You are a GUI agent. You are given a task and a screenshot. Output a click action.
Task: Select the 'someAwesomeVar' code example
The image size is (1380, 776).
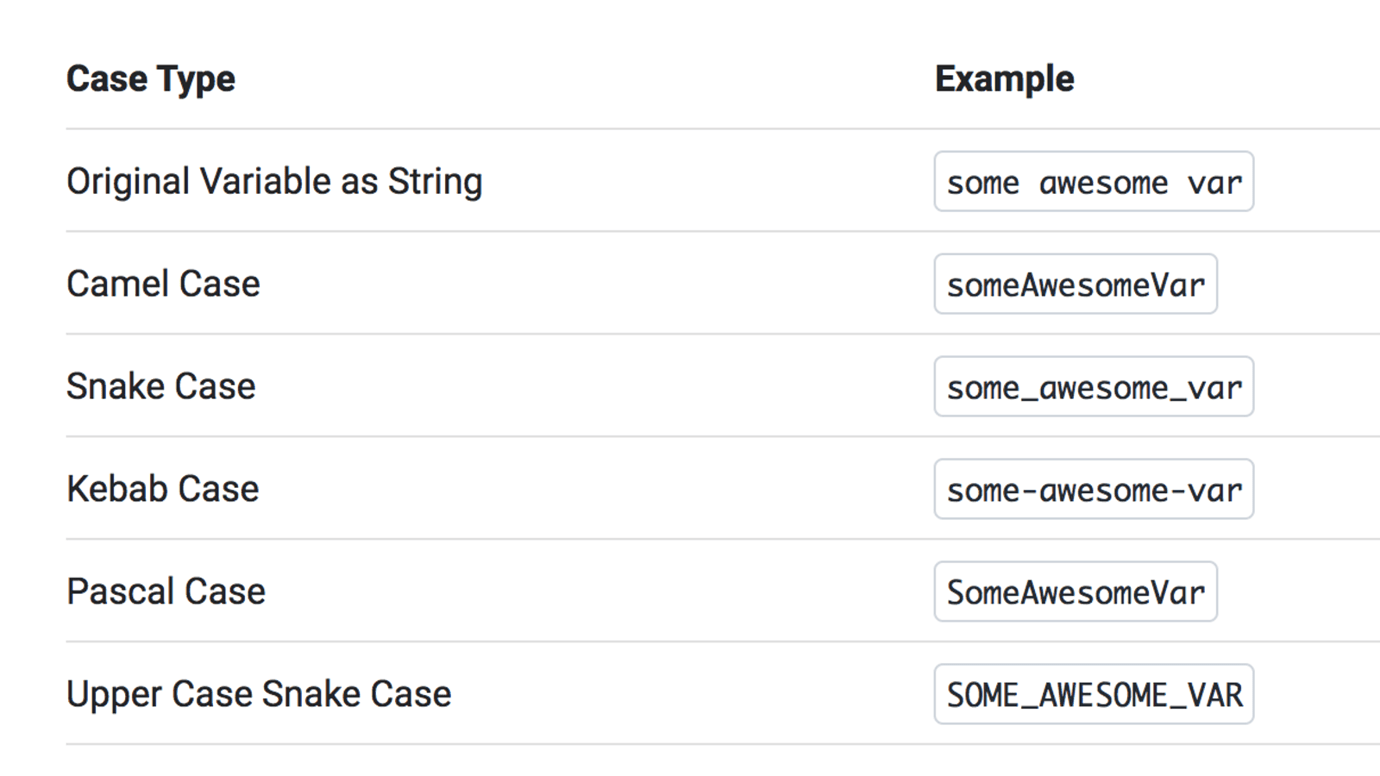[1075, 285]
